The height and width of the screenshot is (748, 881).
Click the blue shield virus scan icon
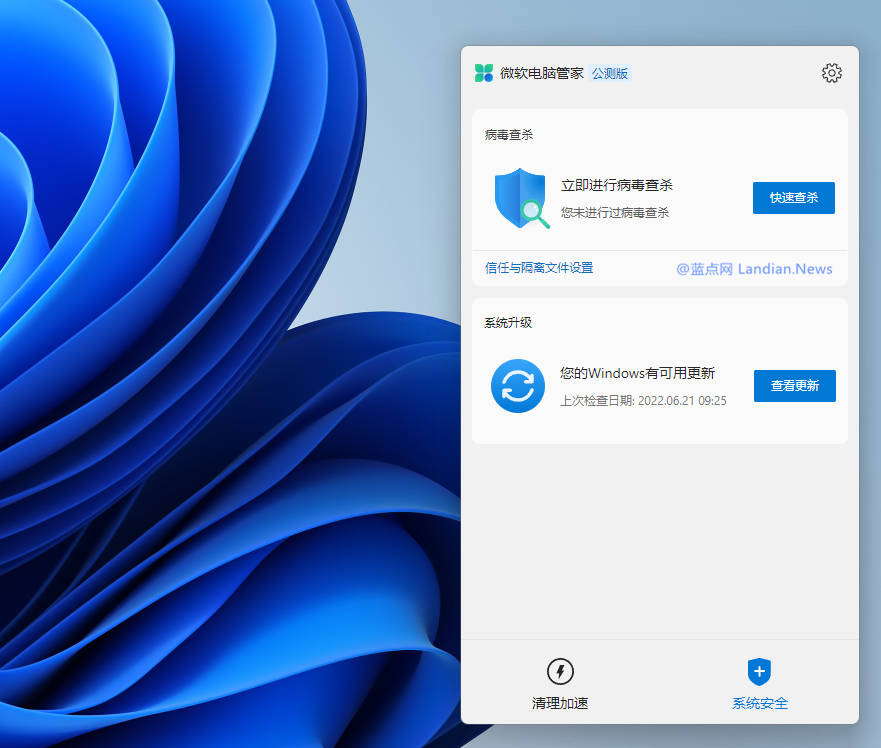[521, 198]
